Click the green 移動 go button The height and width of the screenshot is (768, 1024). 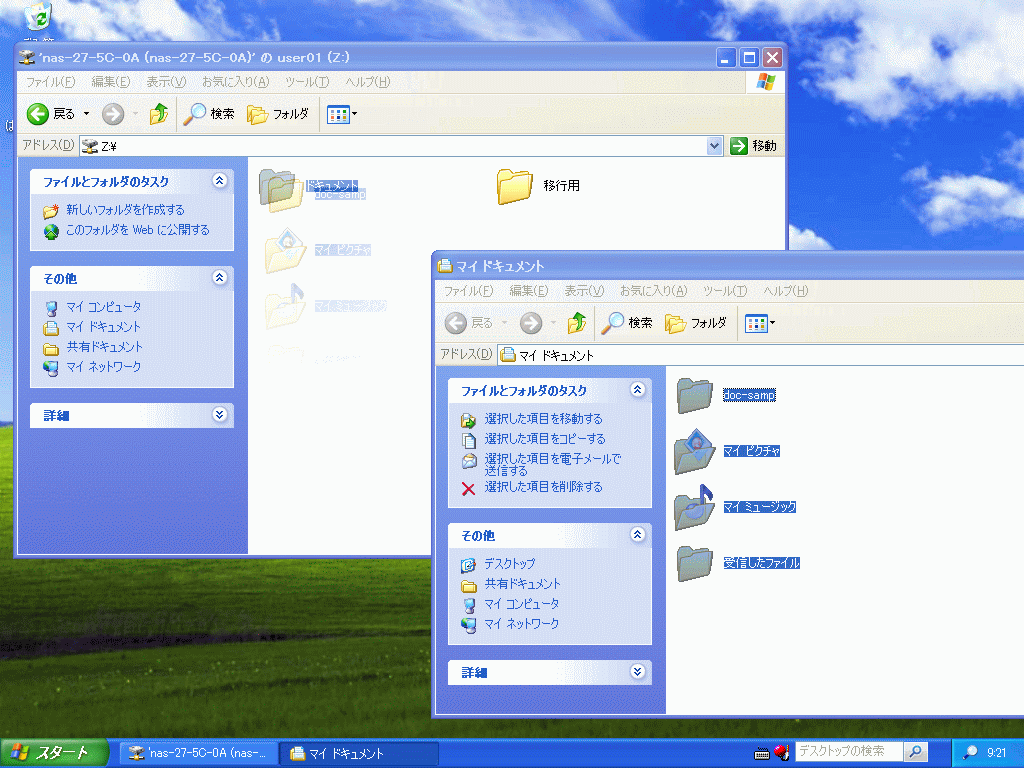tap(753, 146)
